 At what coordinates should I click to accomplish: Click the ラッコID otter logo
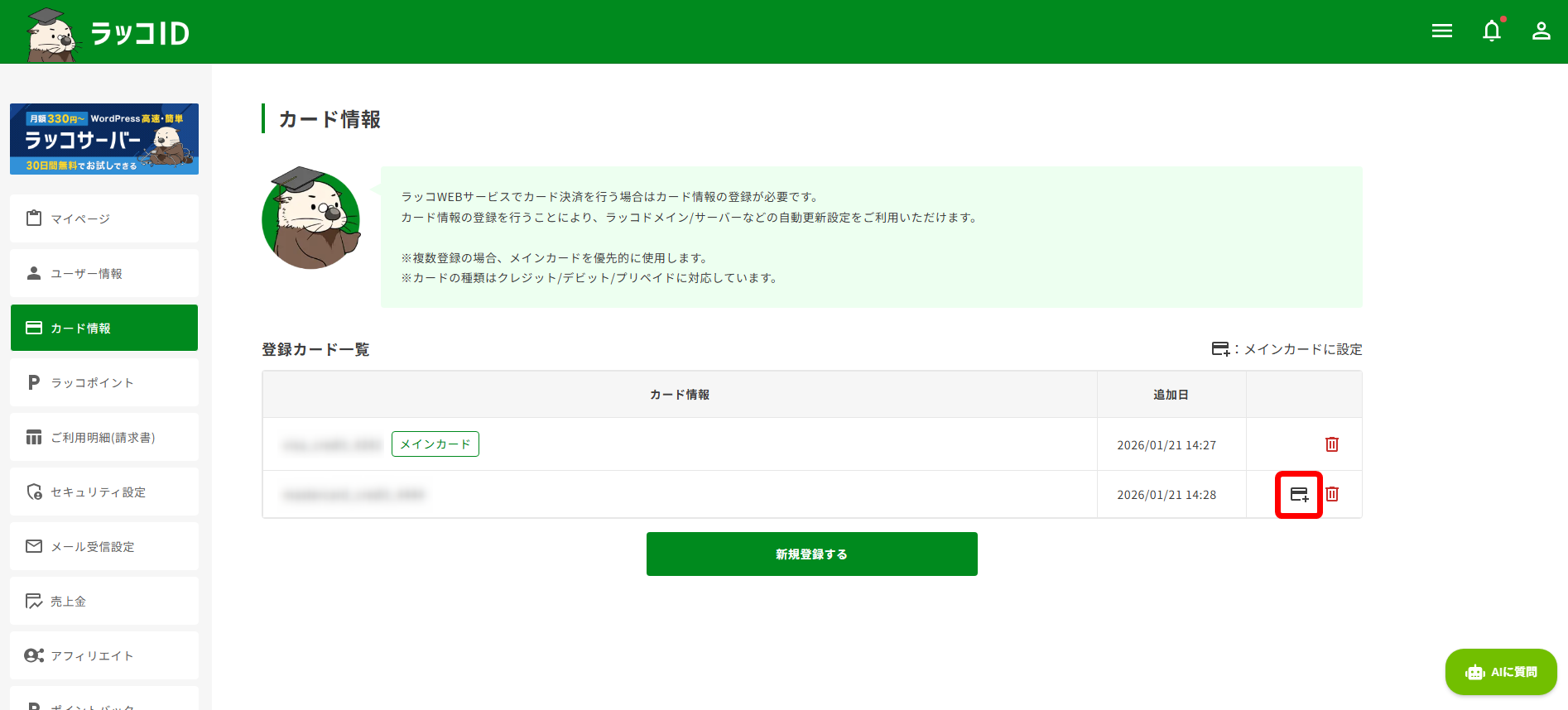coord(108,33)
